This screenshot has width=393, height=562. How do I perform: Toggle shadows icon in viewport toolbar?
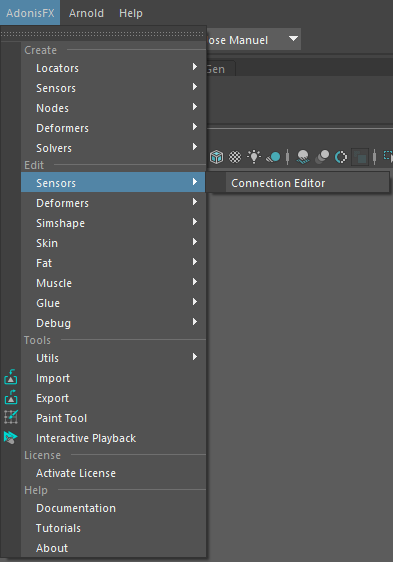[x=273, y=157]
